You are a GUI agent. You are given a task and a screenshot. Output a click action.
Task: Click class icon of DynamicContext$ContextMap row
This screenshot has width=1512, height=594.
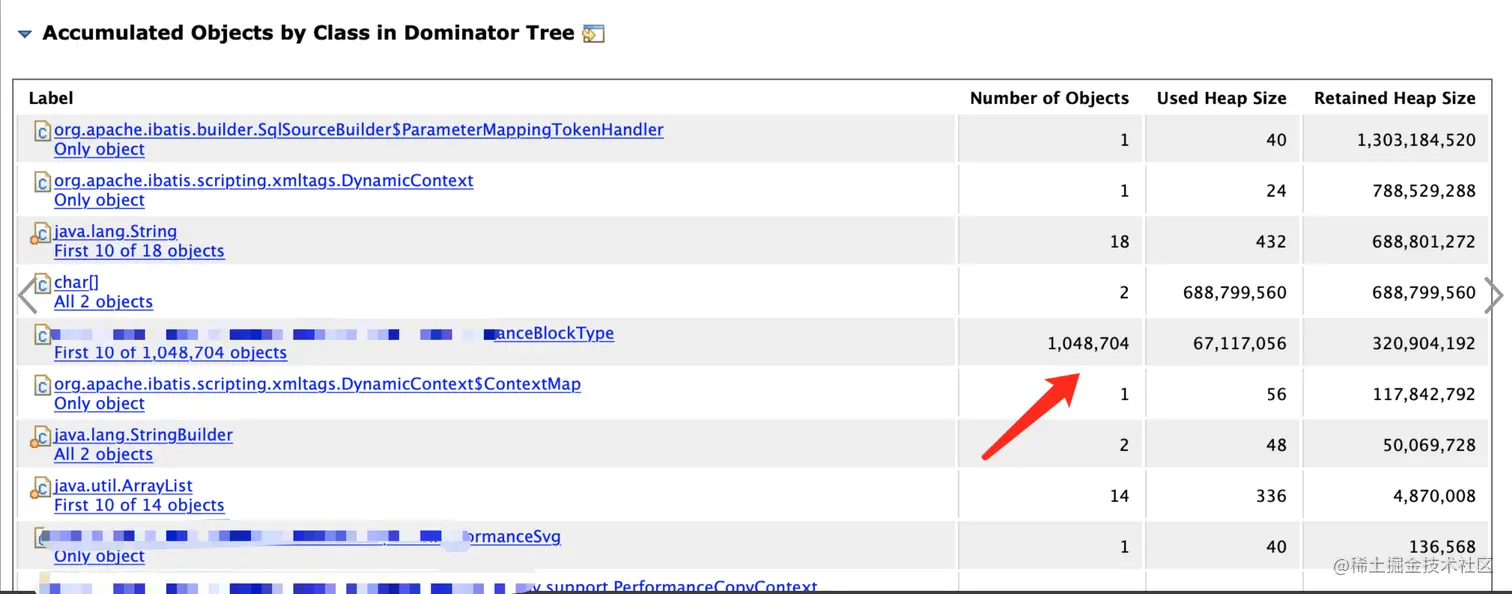pyautogui.click(x=42, y=386)
